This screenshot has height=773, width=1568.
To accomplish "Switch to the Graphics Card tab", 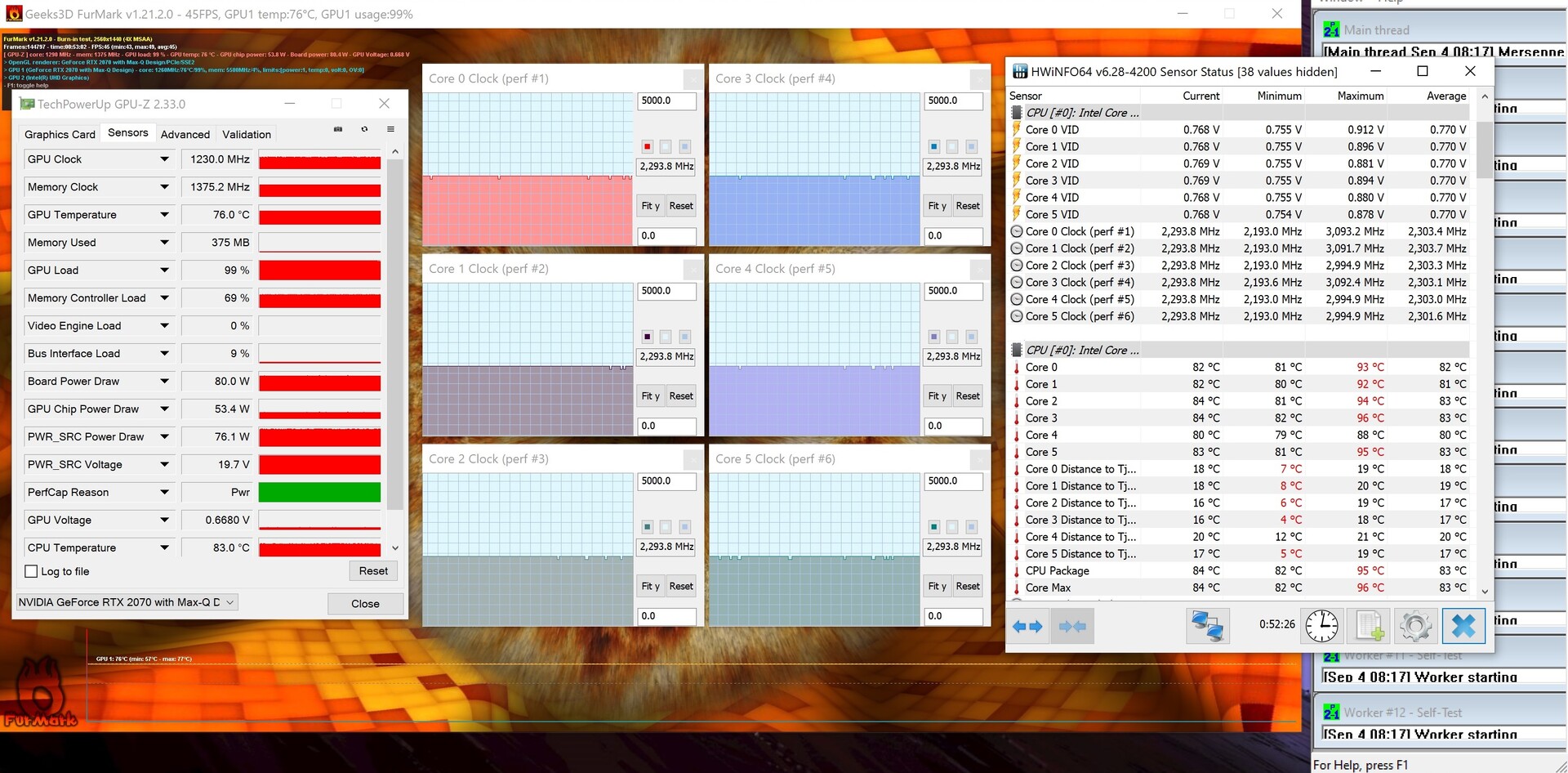I will point(60,134).
